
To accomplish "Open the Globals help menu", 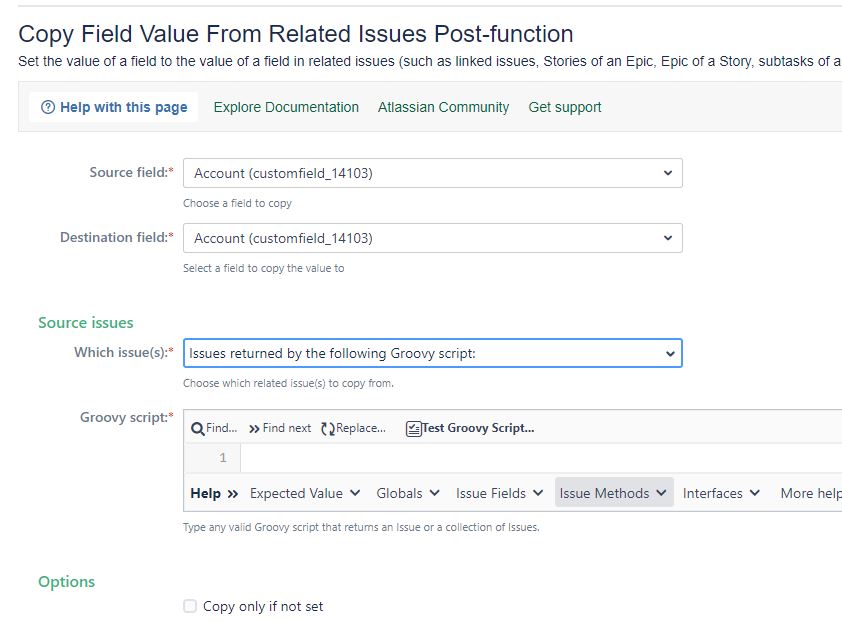I will click(x=408, y=493).
